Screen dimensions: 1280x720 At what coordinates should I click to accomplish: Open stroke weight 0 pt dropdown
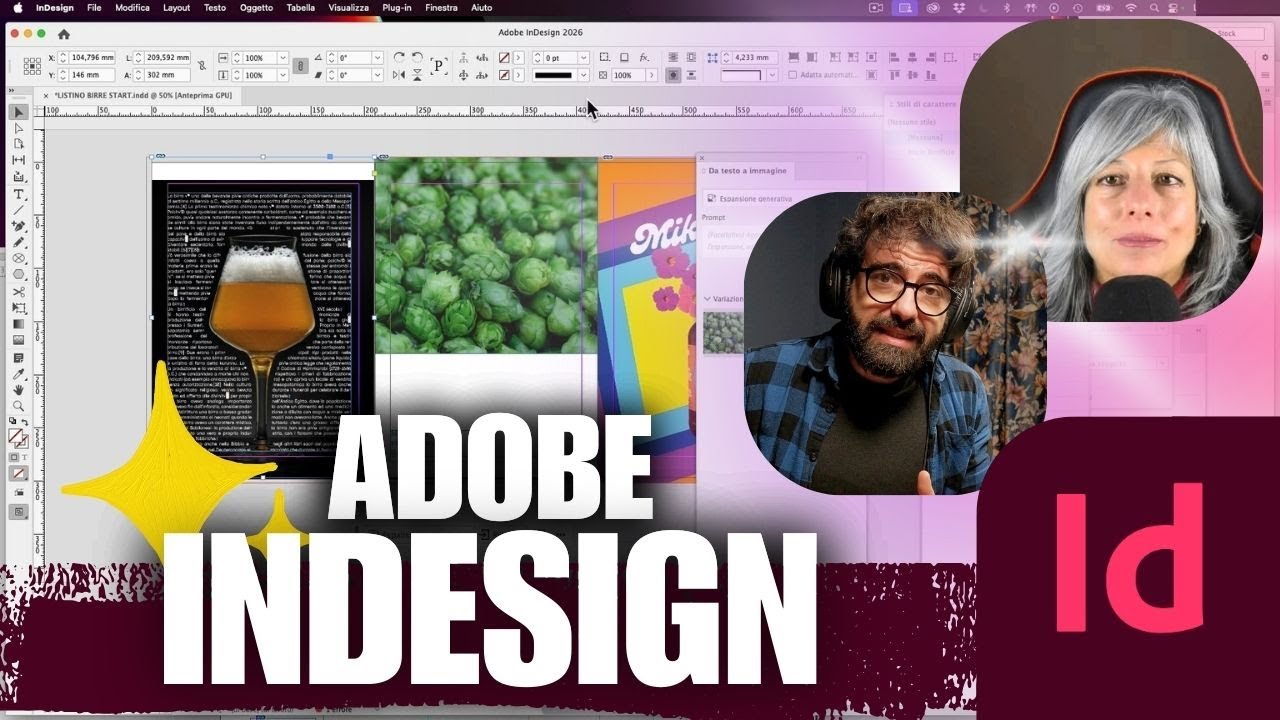[583, 58]
